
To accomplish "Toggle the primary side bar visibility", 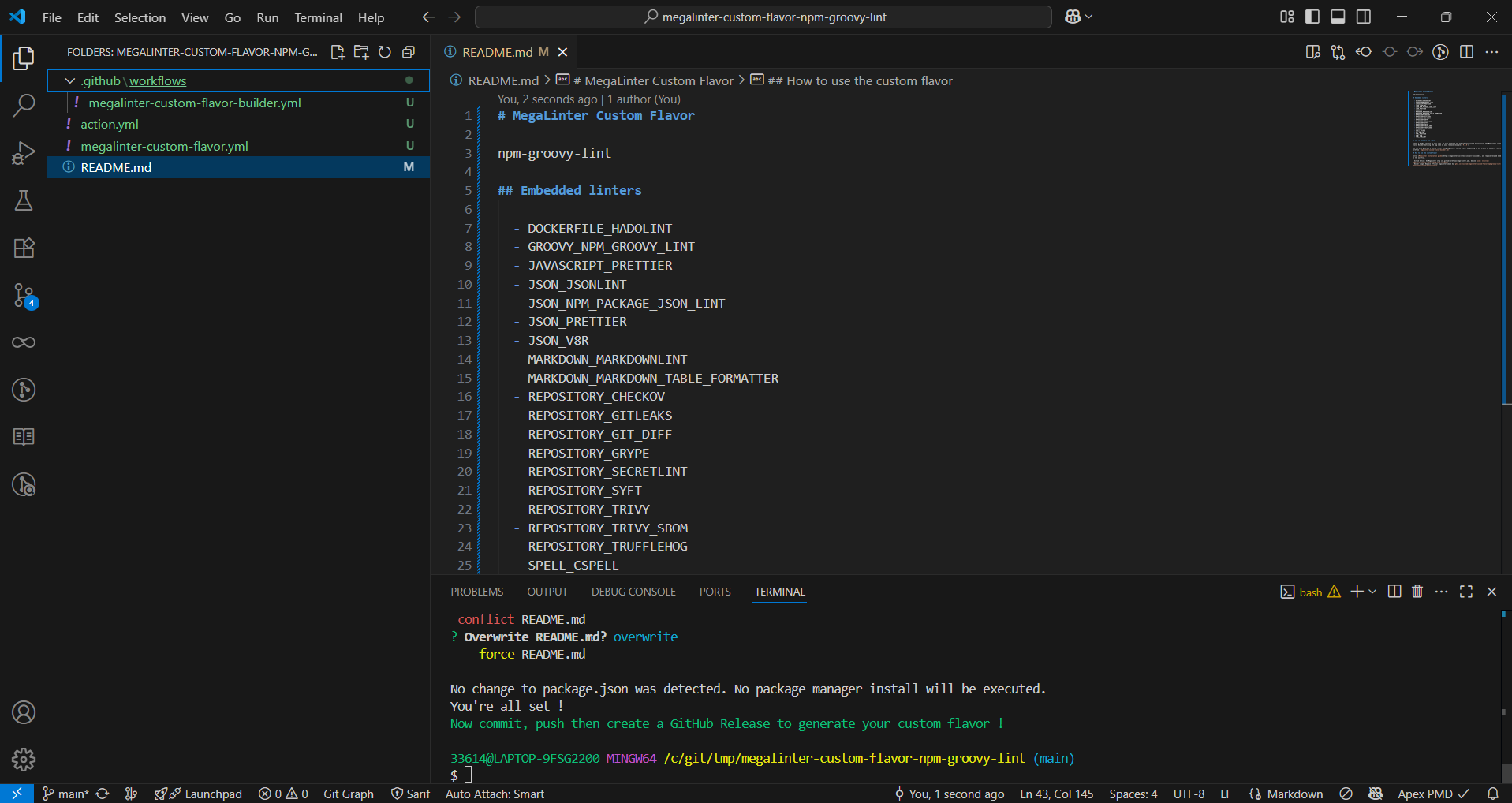I will 1312,17.
